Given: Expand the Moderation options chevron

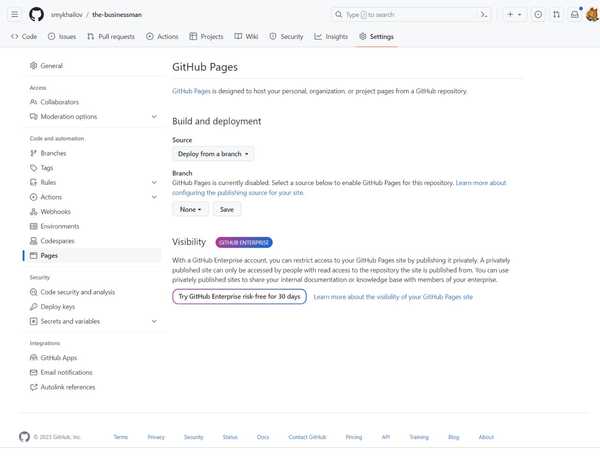Looking at the screenshot, I should click(x=154, y=116).
